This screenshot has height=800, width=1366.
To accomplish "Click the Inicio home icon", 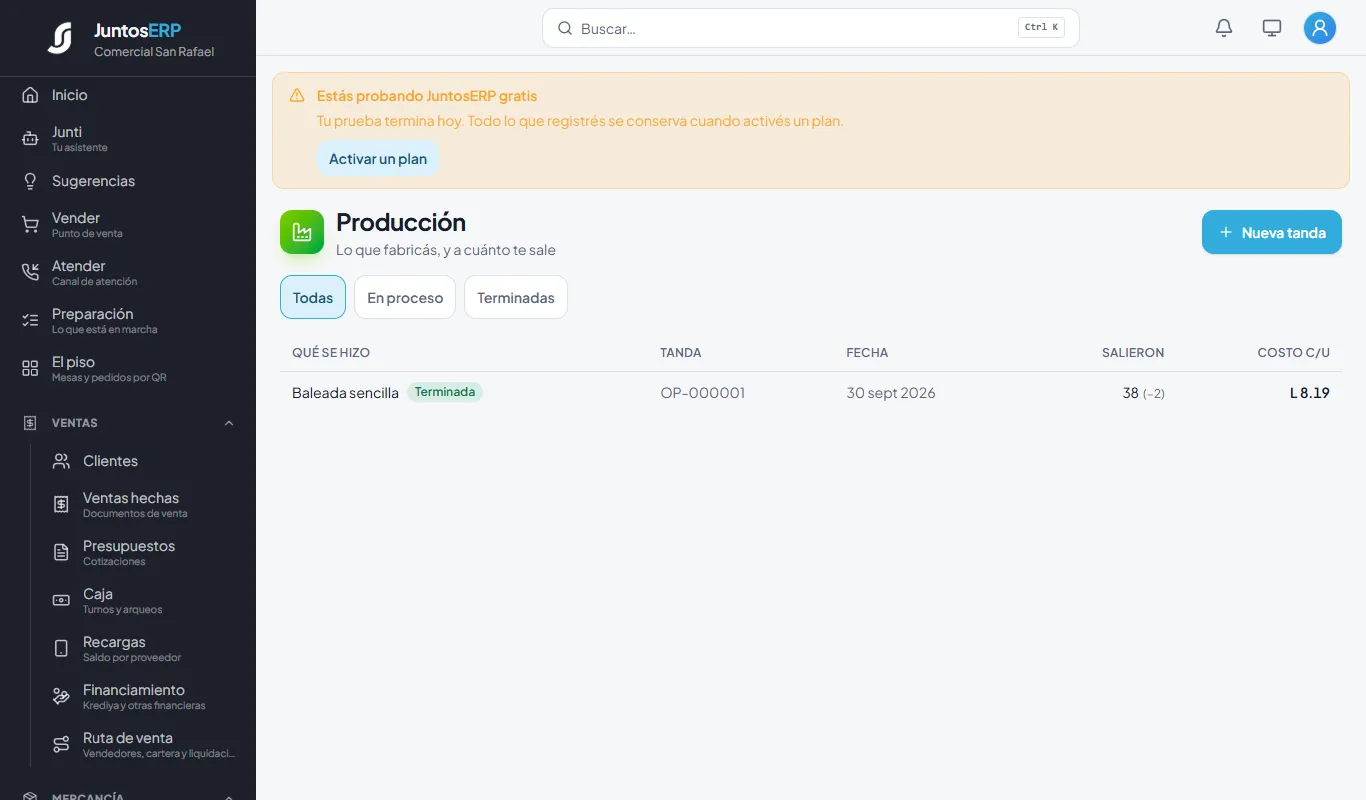I will [30, 95].
